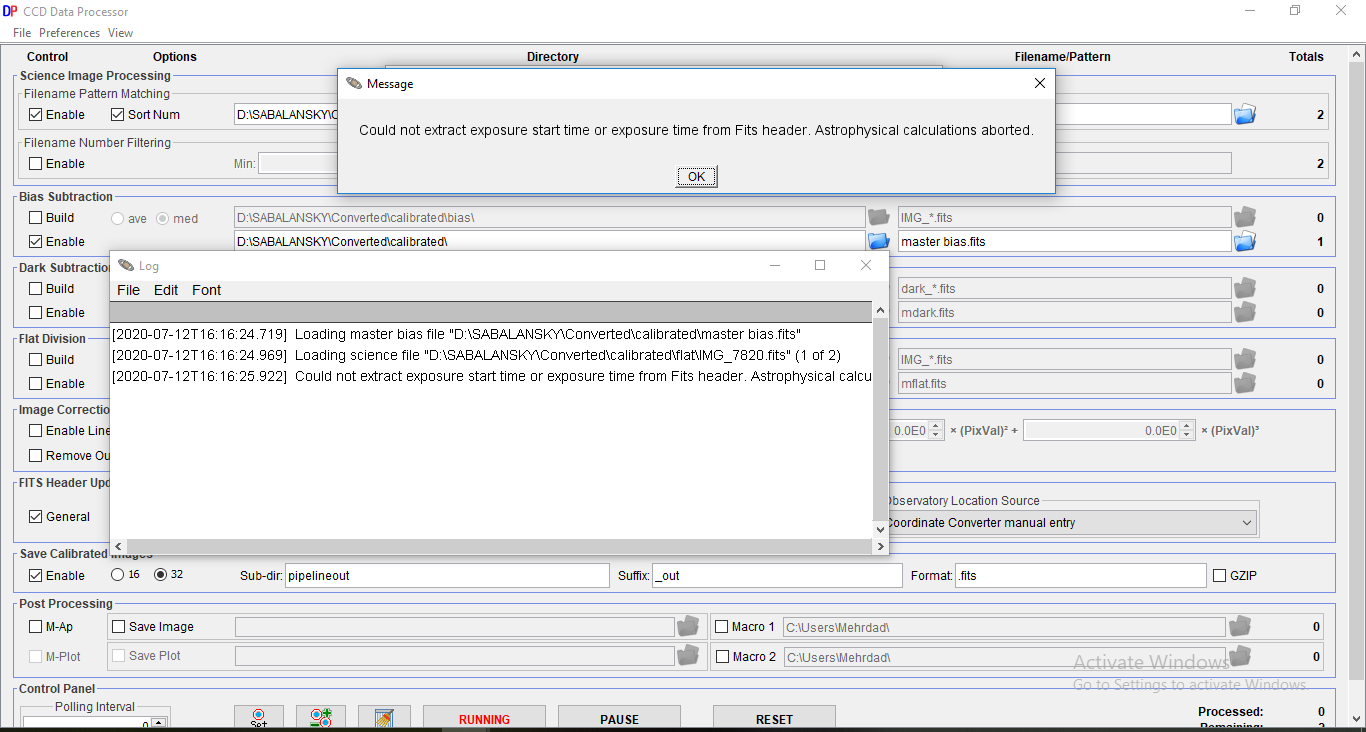Click folder icon next to Save Image path
Viewport: 1366px width, 732px height.
pyautogui.click(x=688, y=627)
